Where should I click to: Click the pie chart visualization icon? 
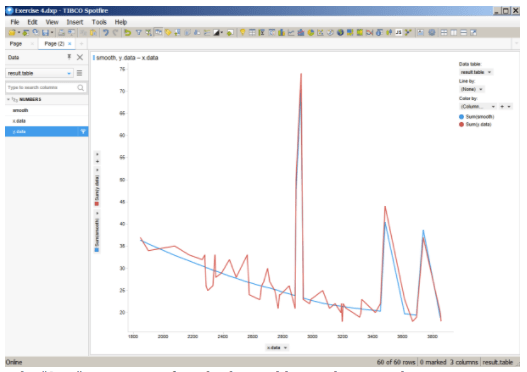pyautogui.click(x=311, y=33)
